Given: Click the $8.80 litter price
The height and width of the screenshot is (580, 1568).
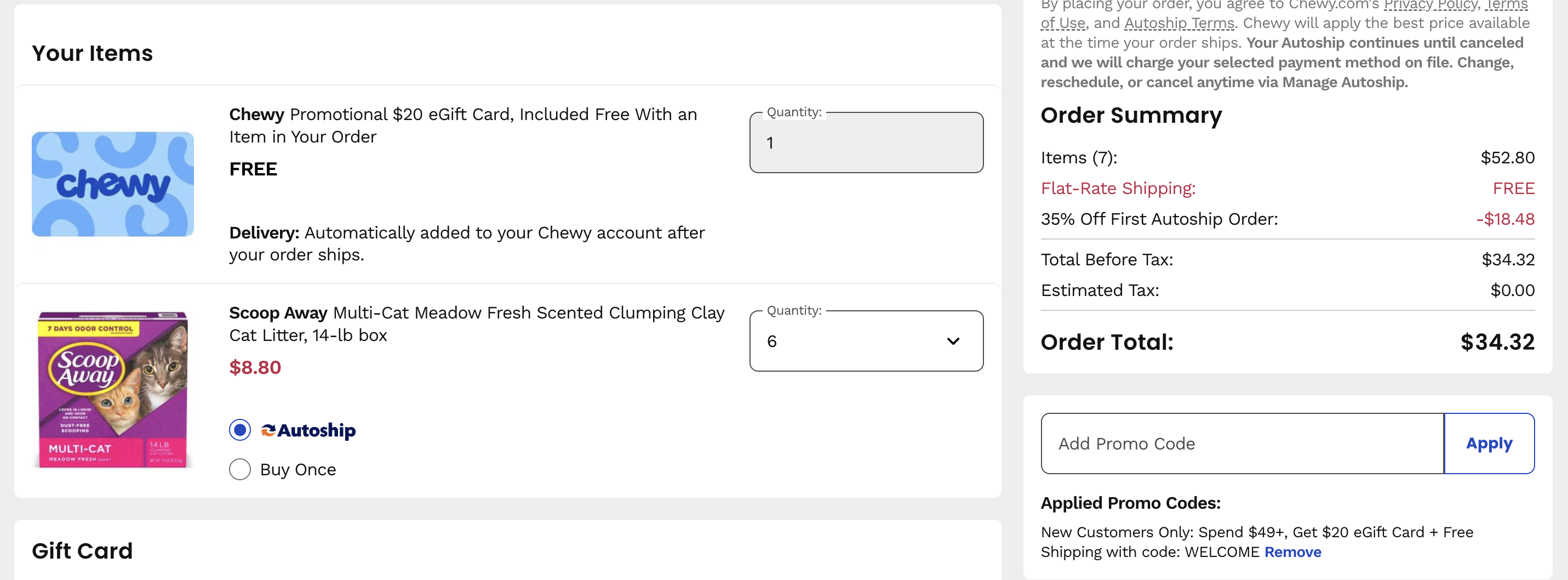Looking at the screenshot, I should [x=255, y=367].
